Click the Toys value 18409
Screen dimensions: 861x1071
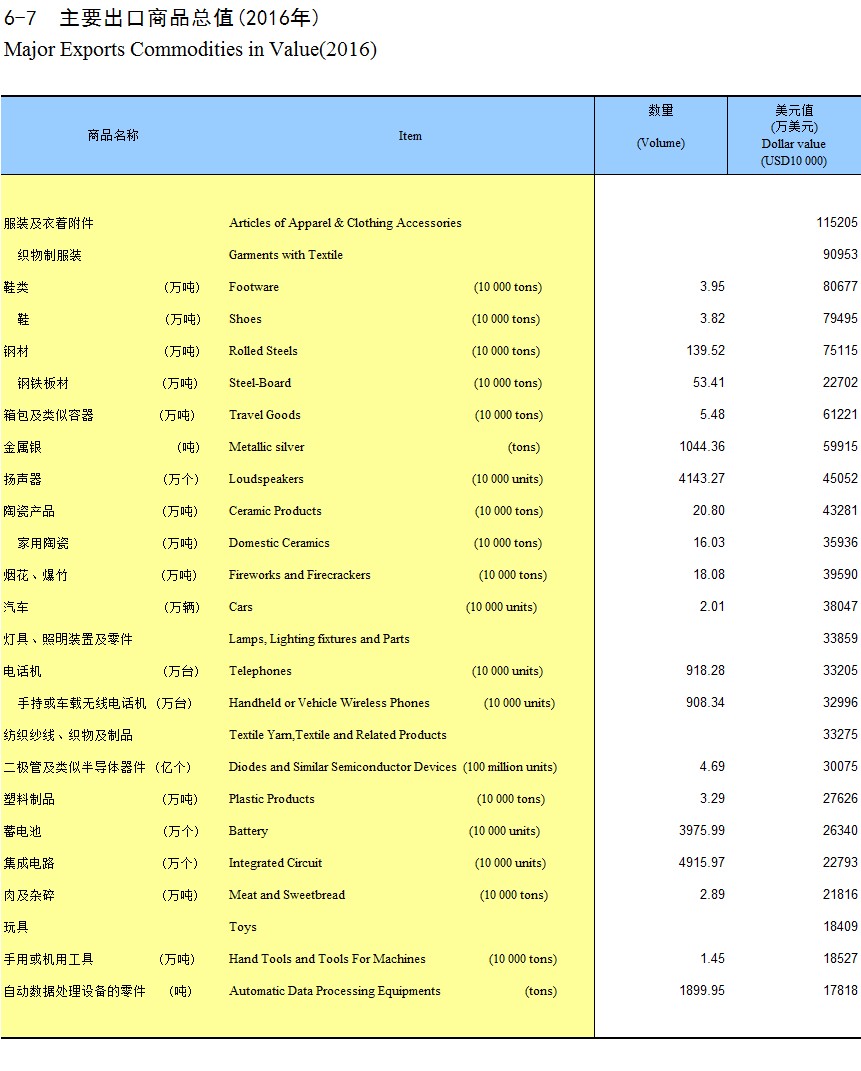840,927
